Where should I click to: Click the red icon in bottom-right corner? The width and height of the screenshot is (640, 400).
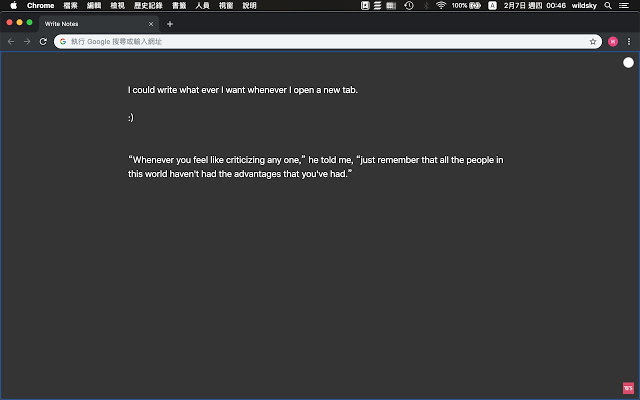(627, 388)
